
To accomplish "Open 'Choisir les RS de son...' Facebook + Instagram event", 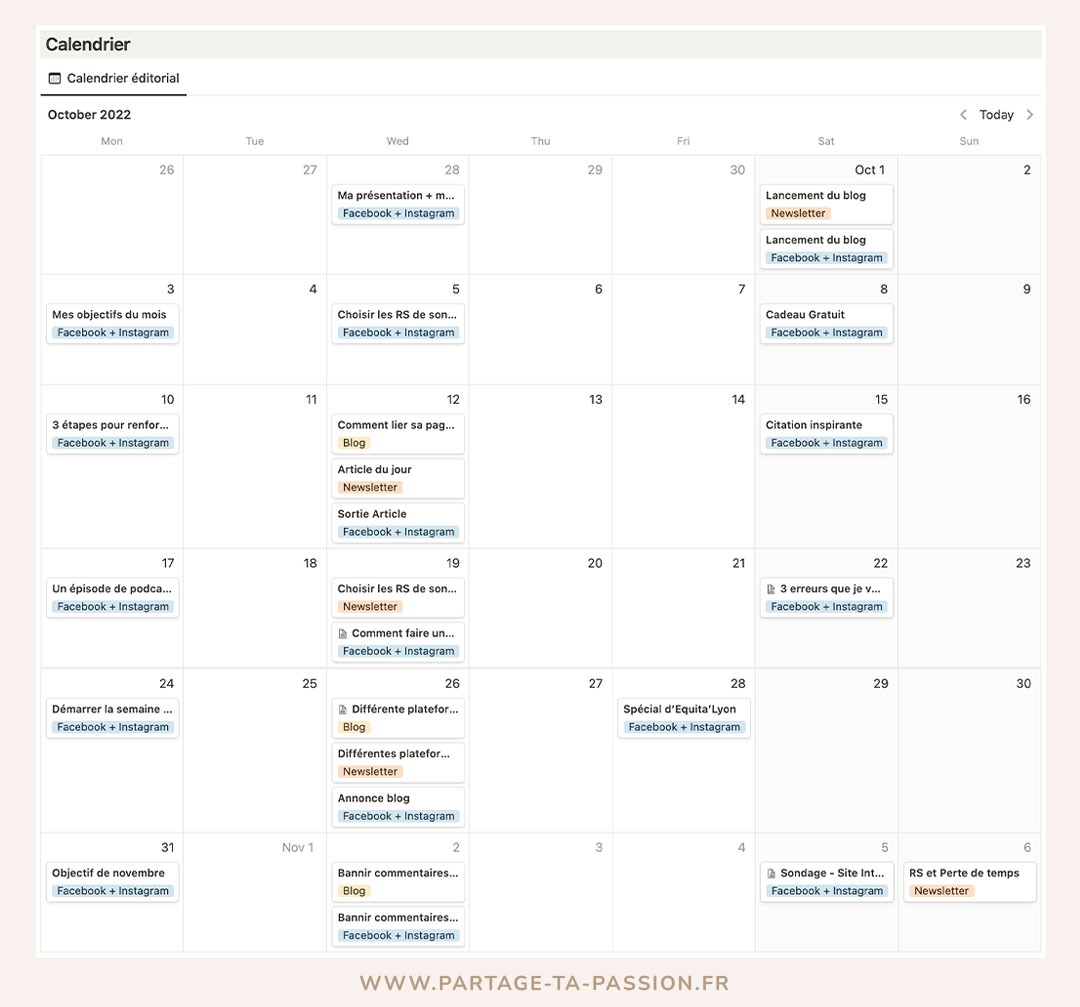I will (x=398, y=323).
